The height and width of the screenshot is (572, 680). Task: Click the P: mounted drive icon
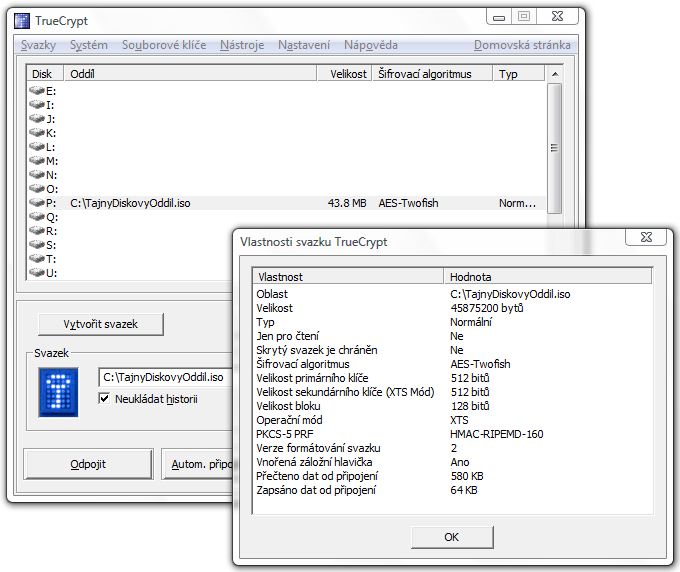[37, 203]
